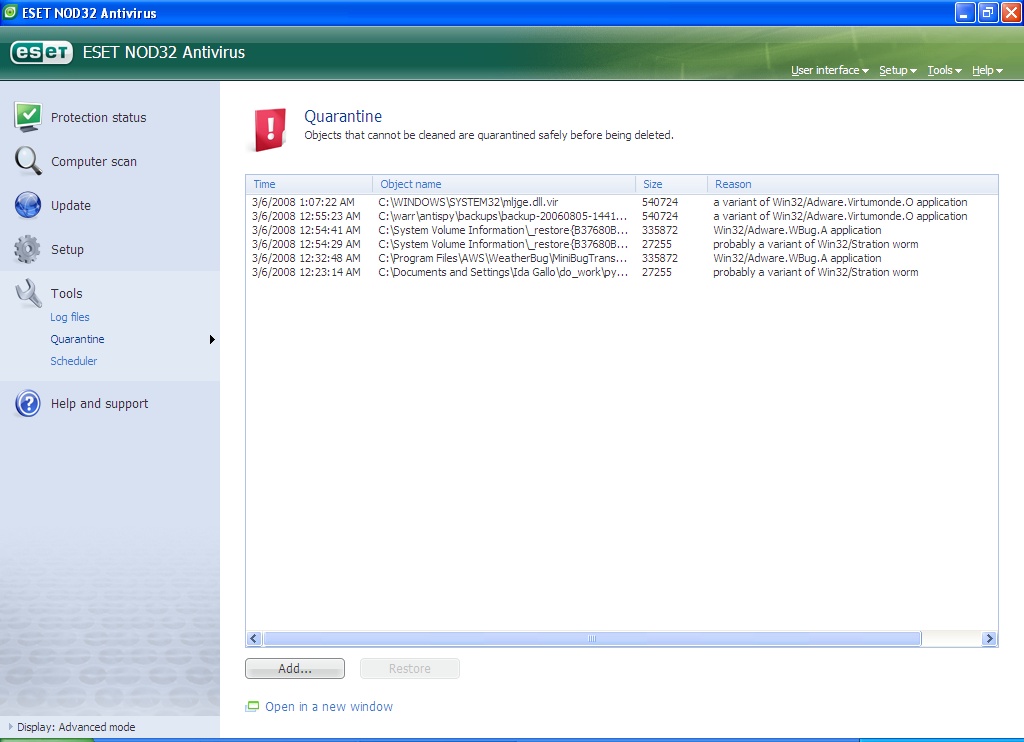Sort list by Size column header

point(671,184)
